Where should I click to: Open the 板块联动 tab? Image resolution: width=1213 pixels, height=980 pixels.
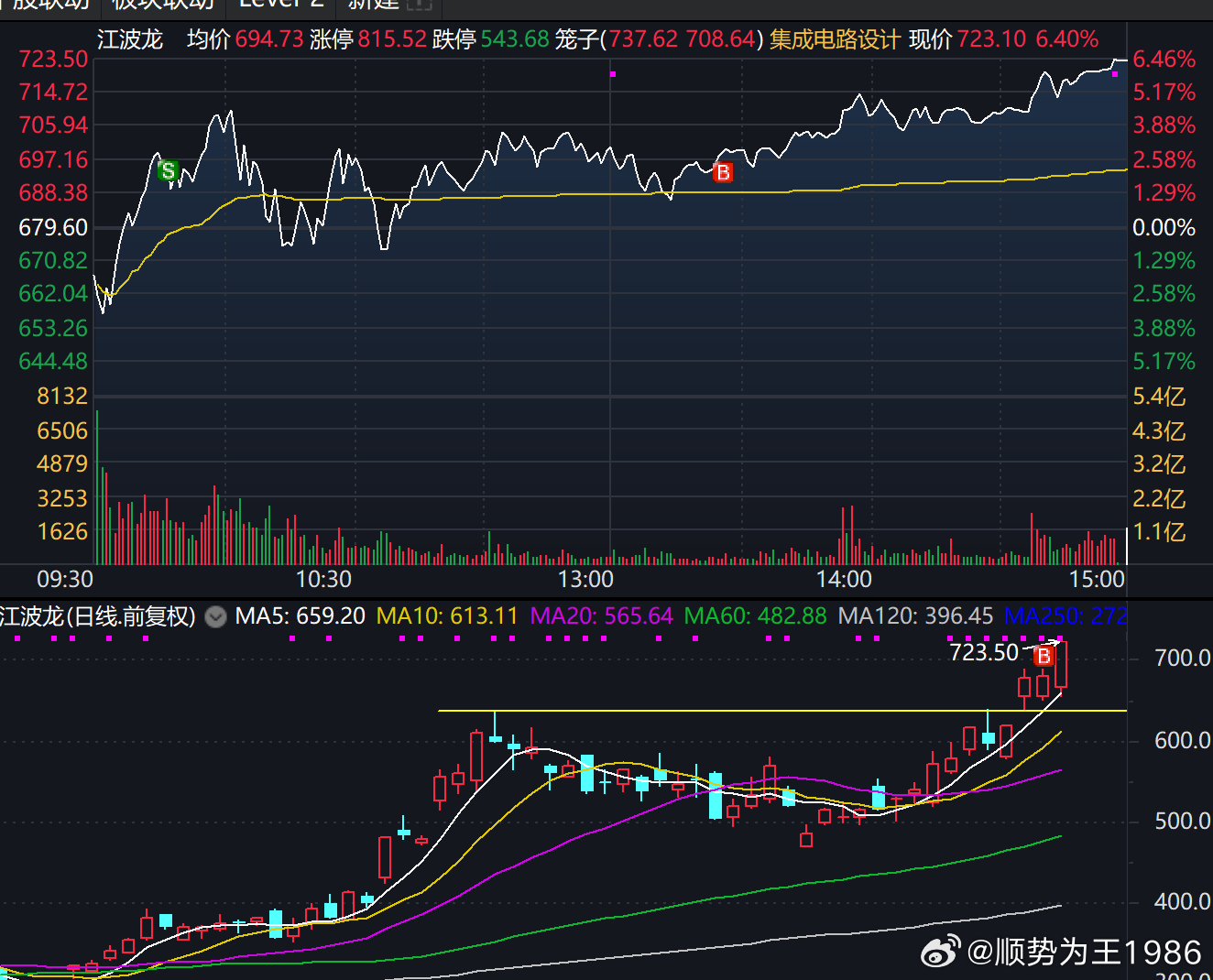pyautogui.click(x=162, y=4)
